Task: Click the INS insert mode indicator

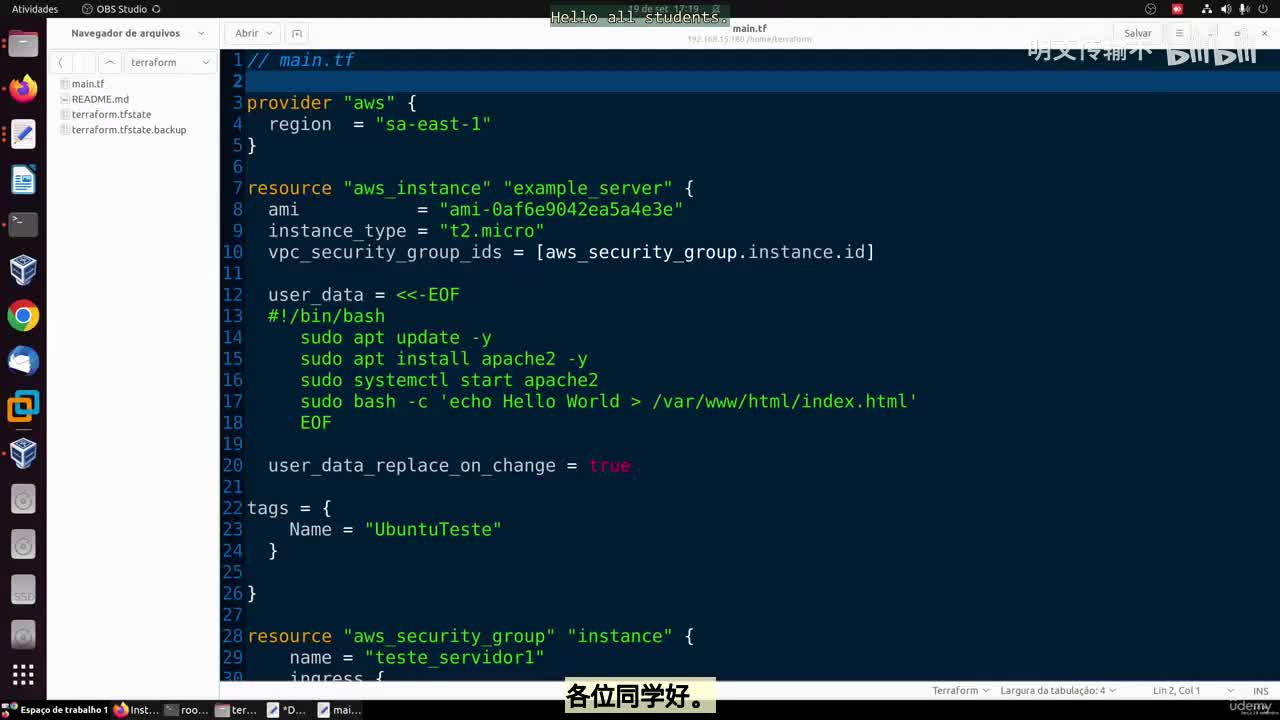Action: click(x=1260, y=691)
